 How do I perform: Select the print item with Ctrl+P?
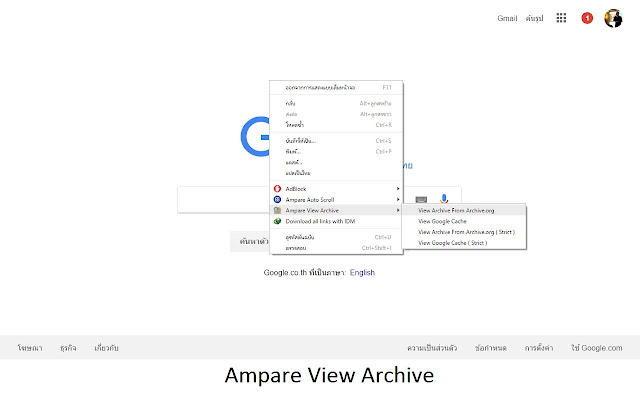pyautogui.click(x=336, y=151)
